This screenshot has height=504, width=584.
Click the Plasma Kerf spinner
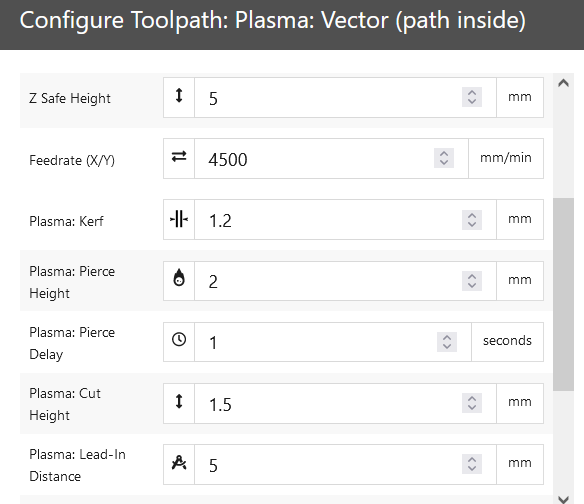click(x=472, y=220)
